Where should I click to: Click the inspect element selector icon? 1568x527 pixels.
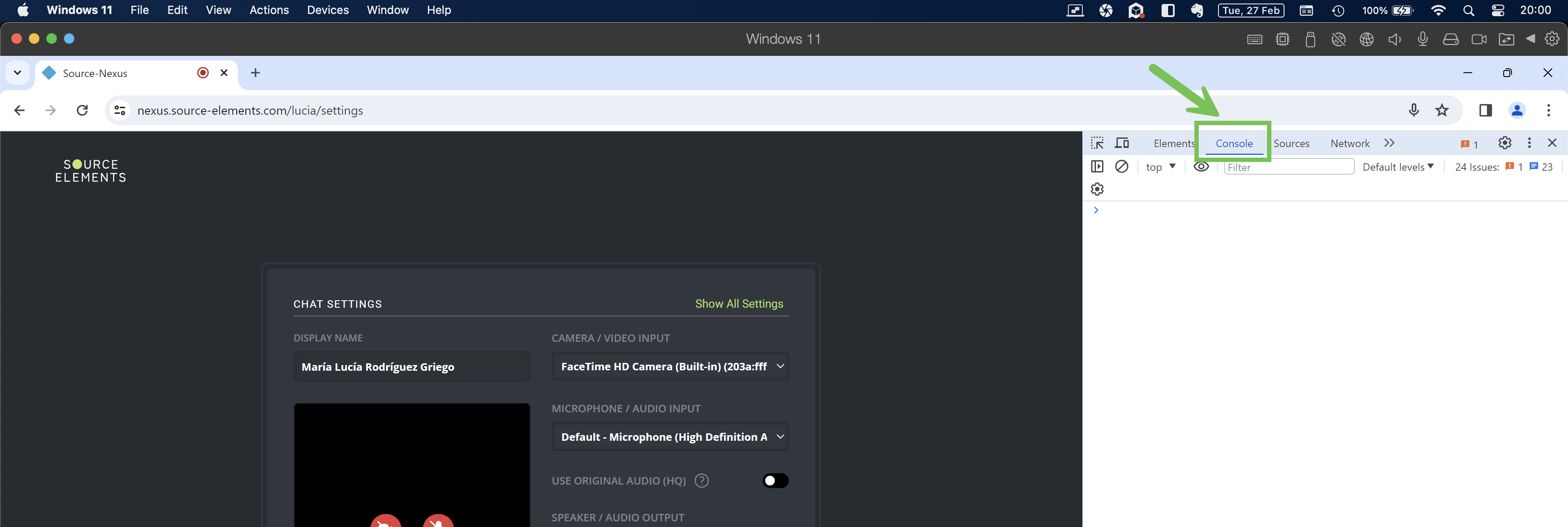(x=1097, y=143)
